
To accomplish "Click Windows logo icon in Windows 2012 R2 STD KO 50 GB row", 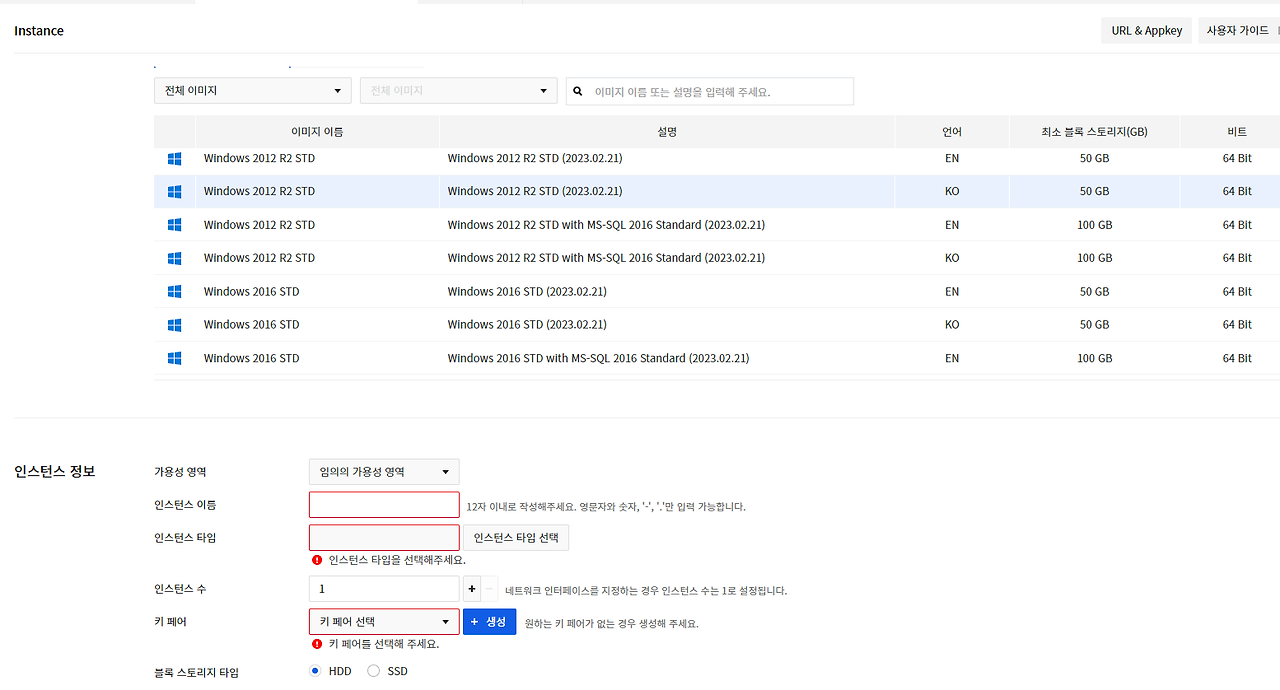I will point(174,191).
